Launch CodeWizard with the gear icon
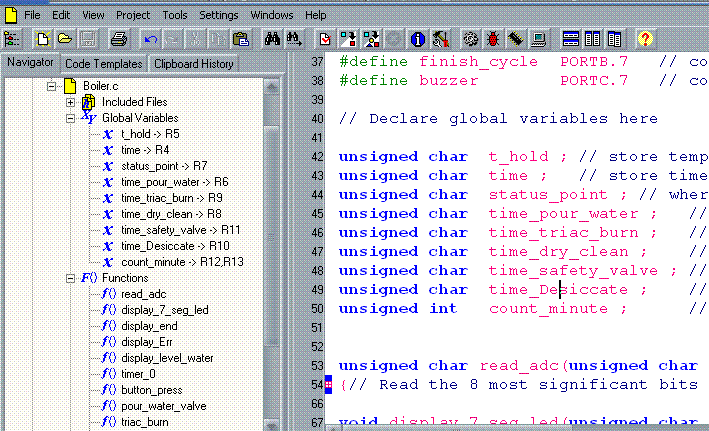Screen dimensions: 709x431 [x=471, y=39]
